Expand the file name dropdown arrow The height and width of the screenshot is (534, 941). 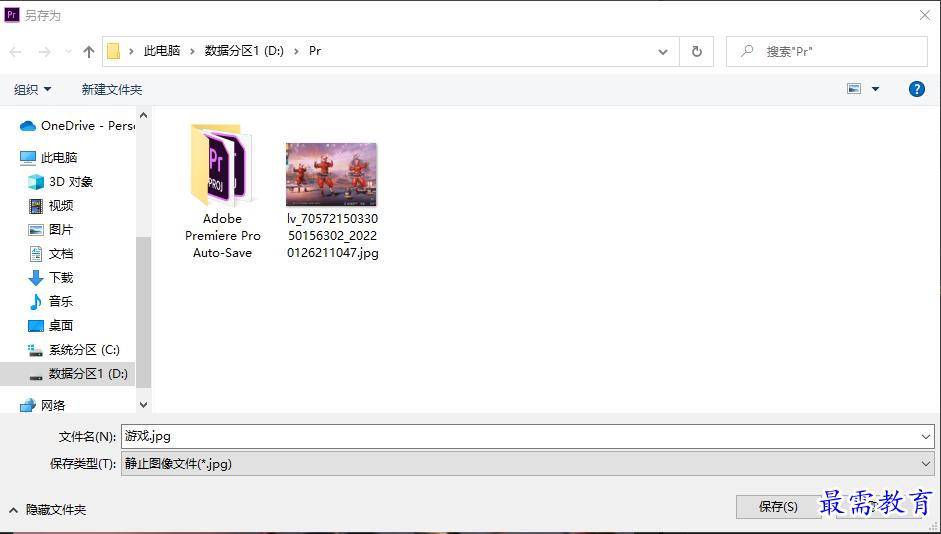pyautogui.click(x=926, y=437)
